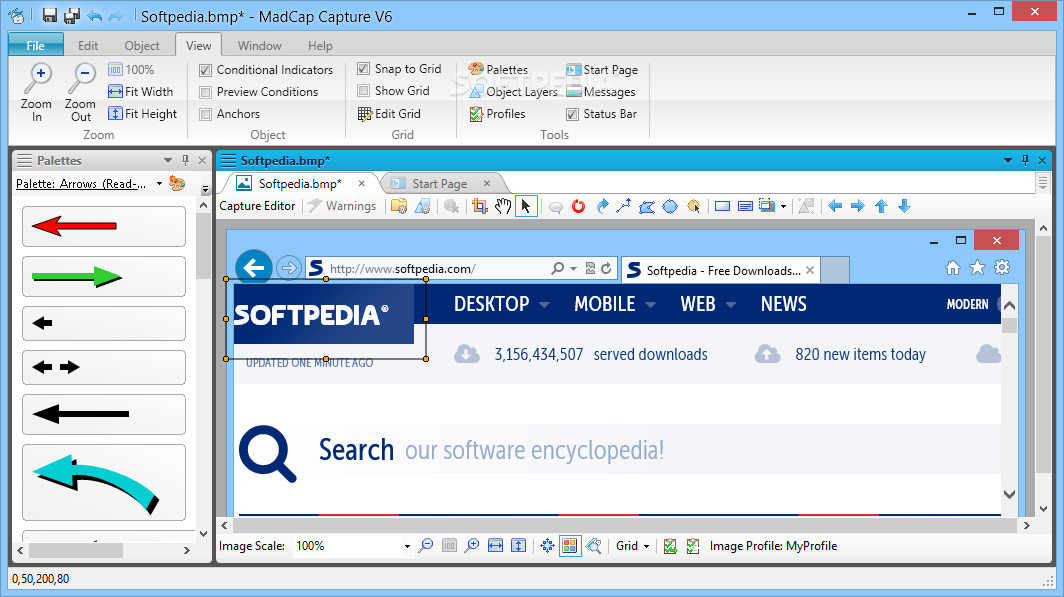The width and height of the screenshot is (1064, 597).
Task: Click the blue left arrow in toolbar
Action: (x=835, y=206)
